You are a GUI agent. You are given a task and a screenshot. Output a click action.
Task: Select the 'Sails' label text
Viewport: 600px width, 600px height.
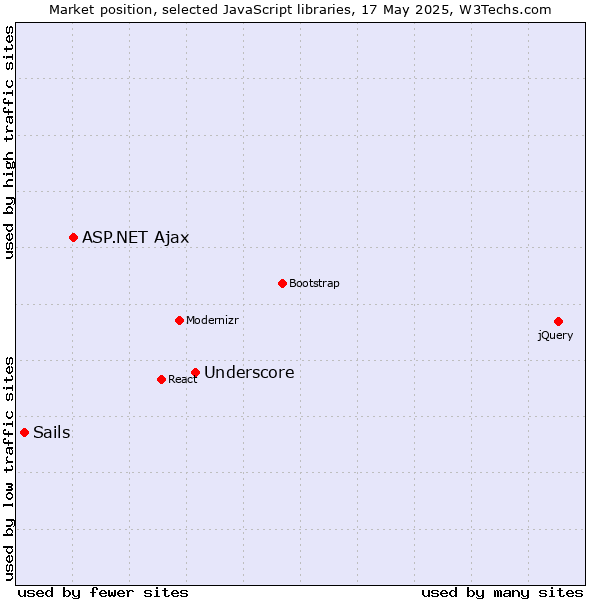coord(52,433)
